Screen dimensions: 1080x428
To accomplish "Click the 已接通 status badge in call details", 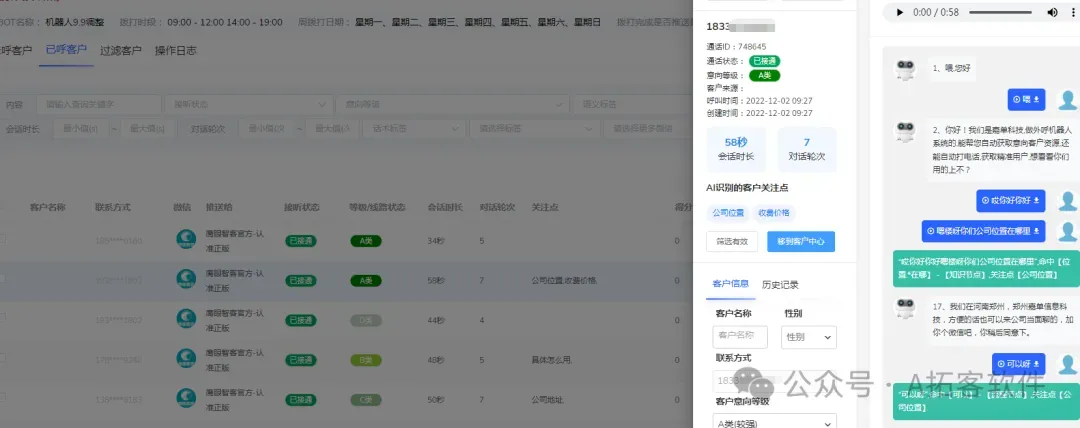I will [765, 61].
